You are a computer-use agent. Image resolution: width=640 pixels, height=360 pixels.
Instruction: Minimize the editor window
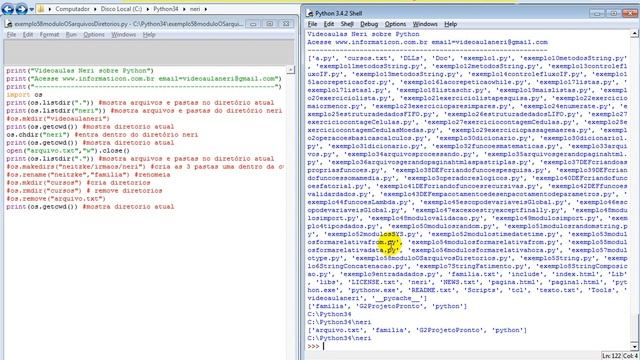253,24
